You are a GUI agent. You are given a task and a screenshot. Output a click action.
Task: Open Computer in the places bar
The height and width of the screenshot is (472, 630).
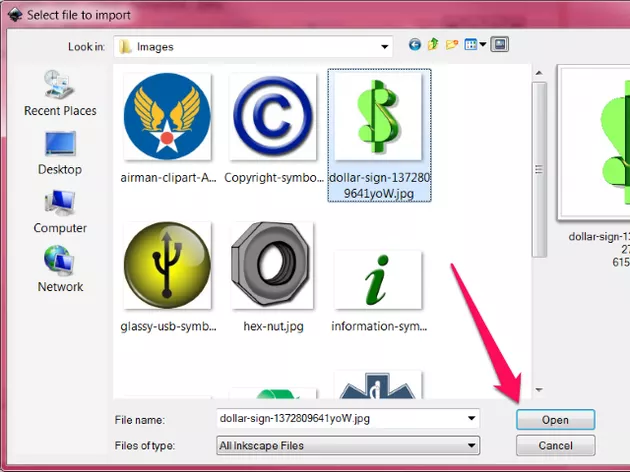pos(60,211)
